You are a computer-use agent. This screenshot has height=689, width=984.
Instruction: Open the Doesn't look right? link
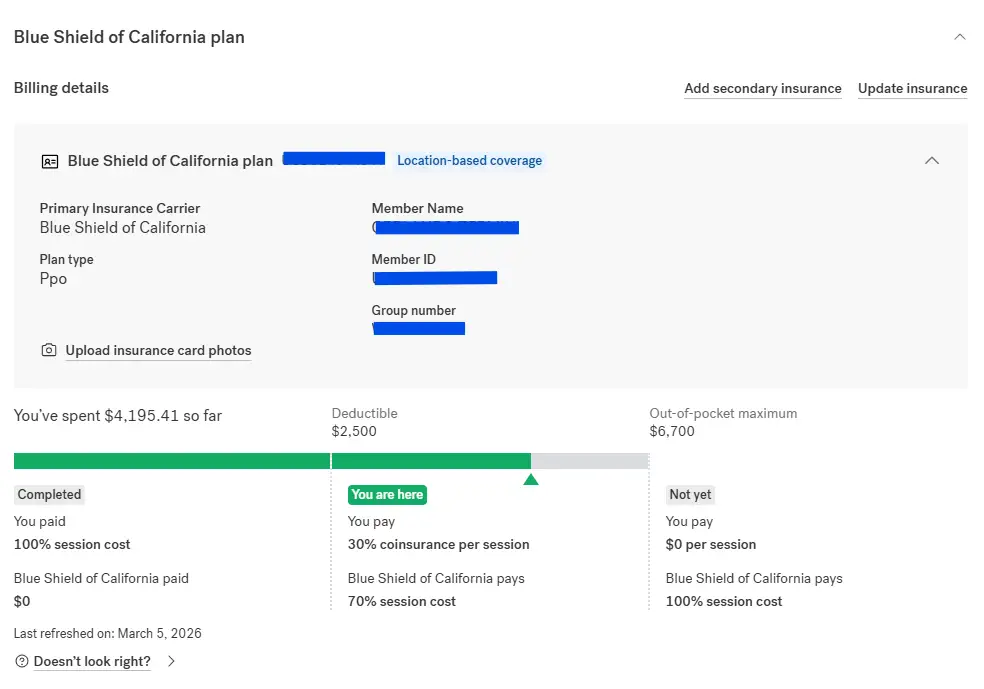[92, 661]
